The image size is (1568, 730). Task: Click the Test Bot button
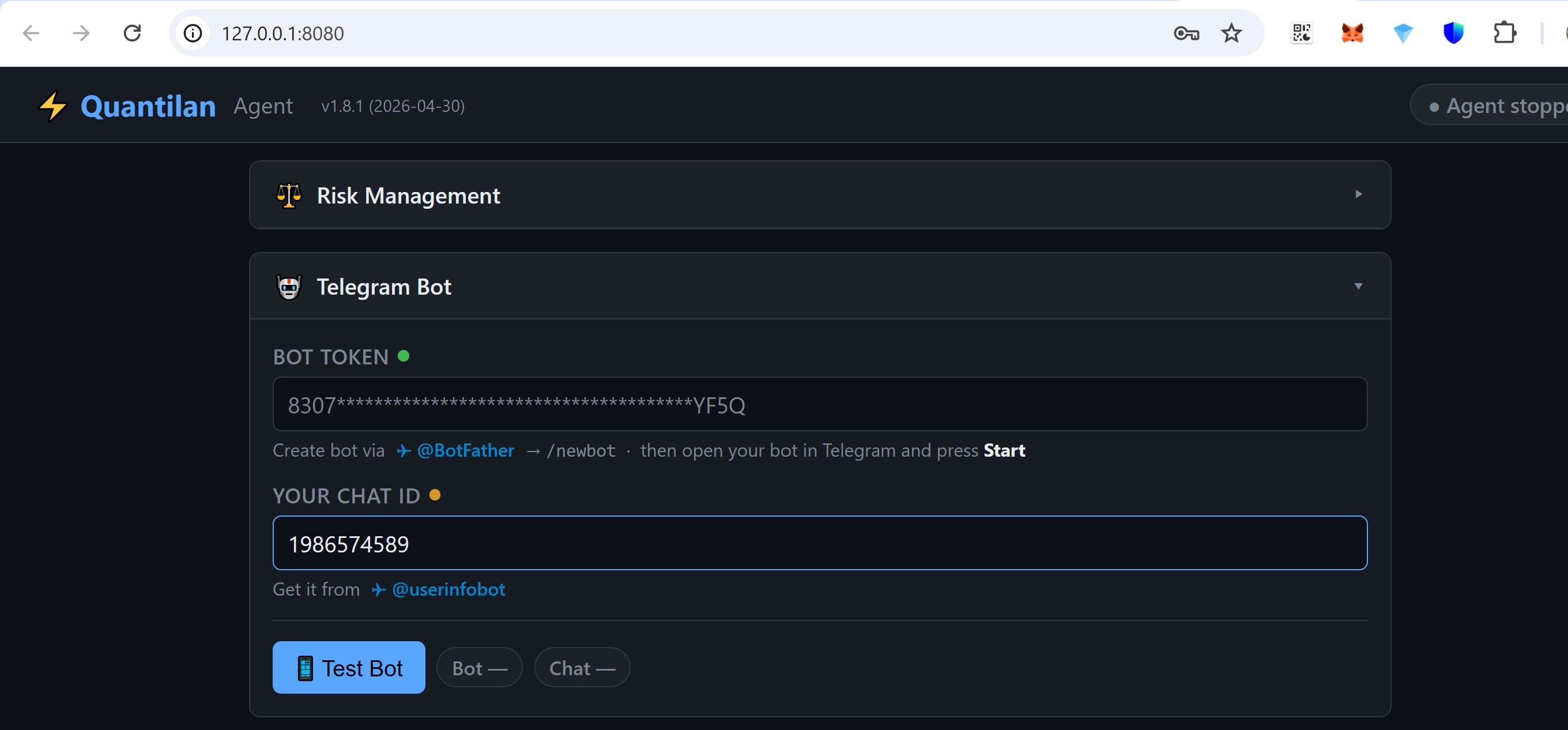tap(349, 667)
